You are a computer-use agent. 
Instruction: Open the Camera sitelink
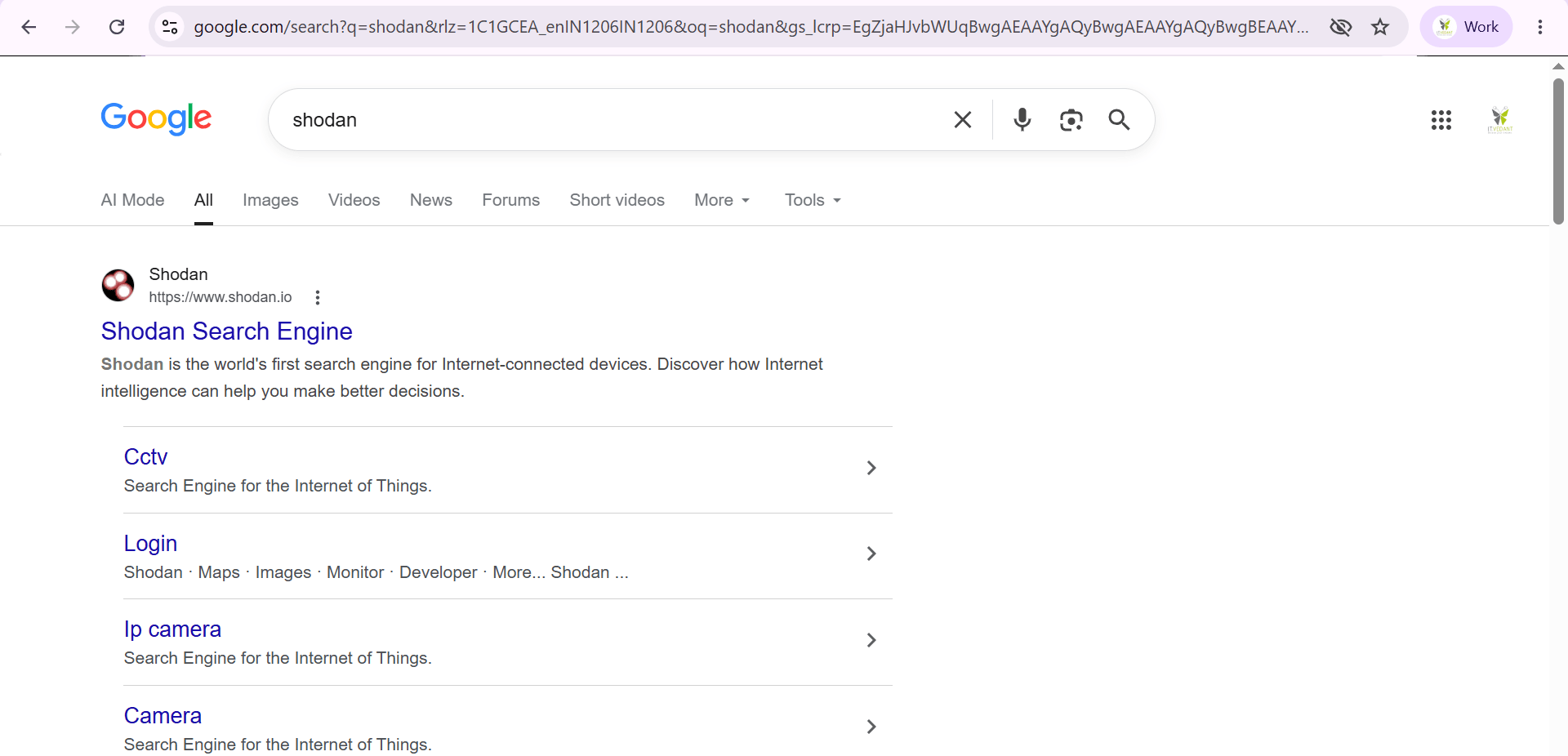[x=163, y=716]
